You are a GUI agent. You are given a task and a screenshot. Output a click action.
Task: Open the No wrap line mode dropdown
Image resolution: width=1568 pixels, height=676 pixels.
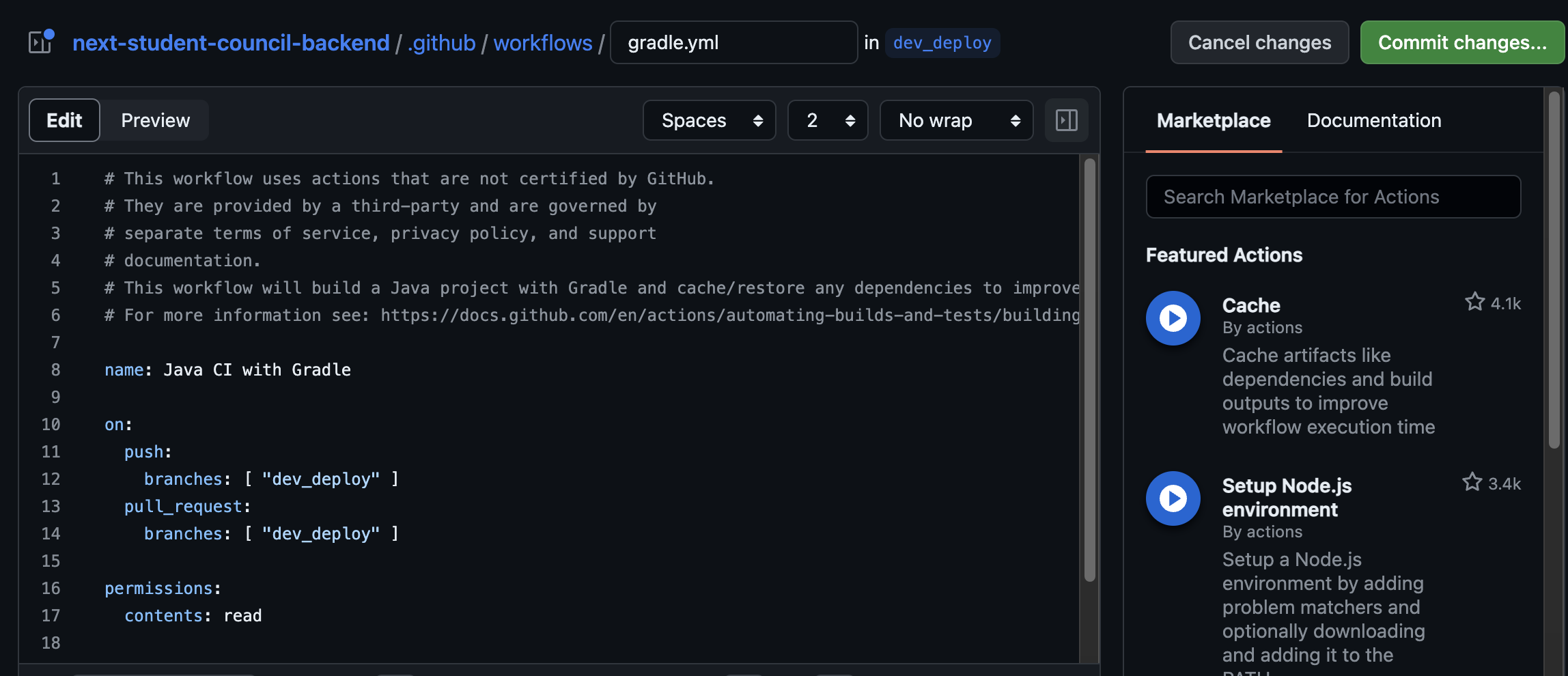[x=956, y=120]
